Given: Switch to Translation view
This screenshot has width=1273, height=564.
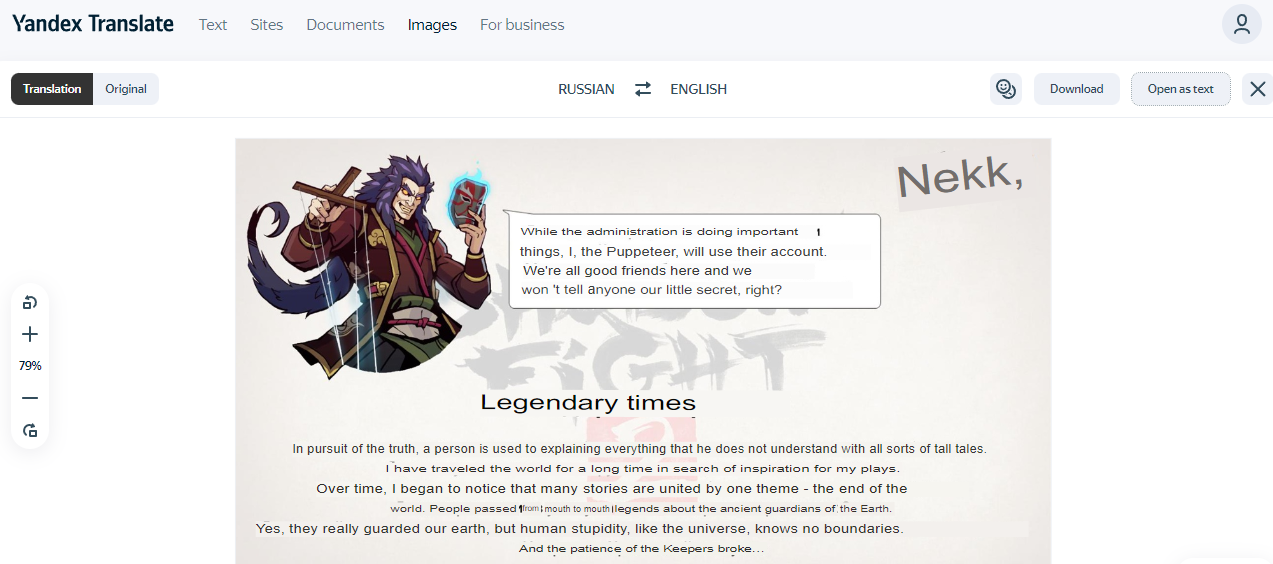Looking at the screenshot, I should [x=52, y=89].
